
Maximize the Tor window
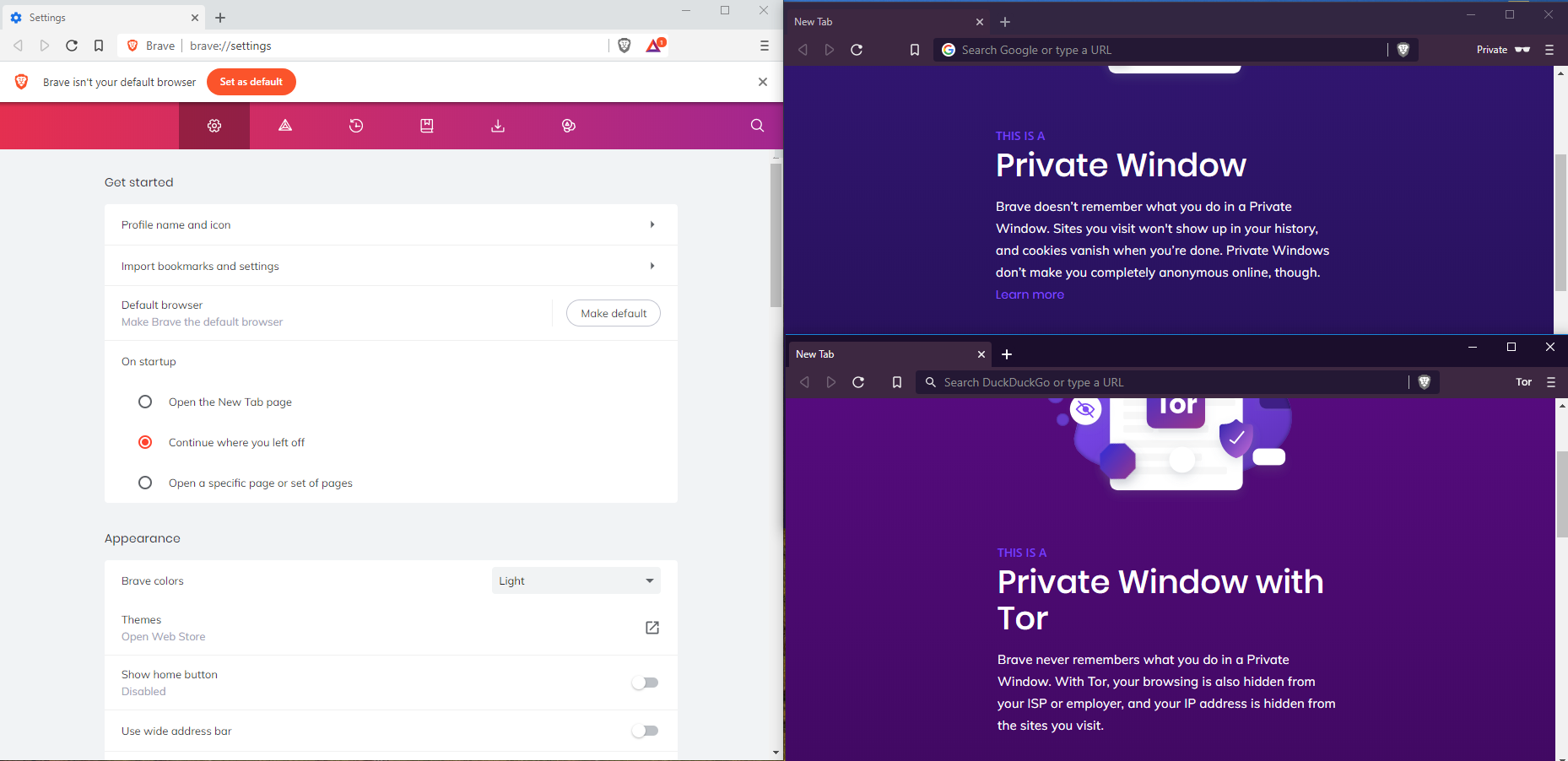tap(1511, 347)
